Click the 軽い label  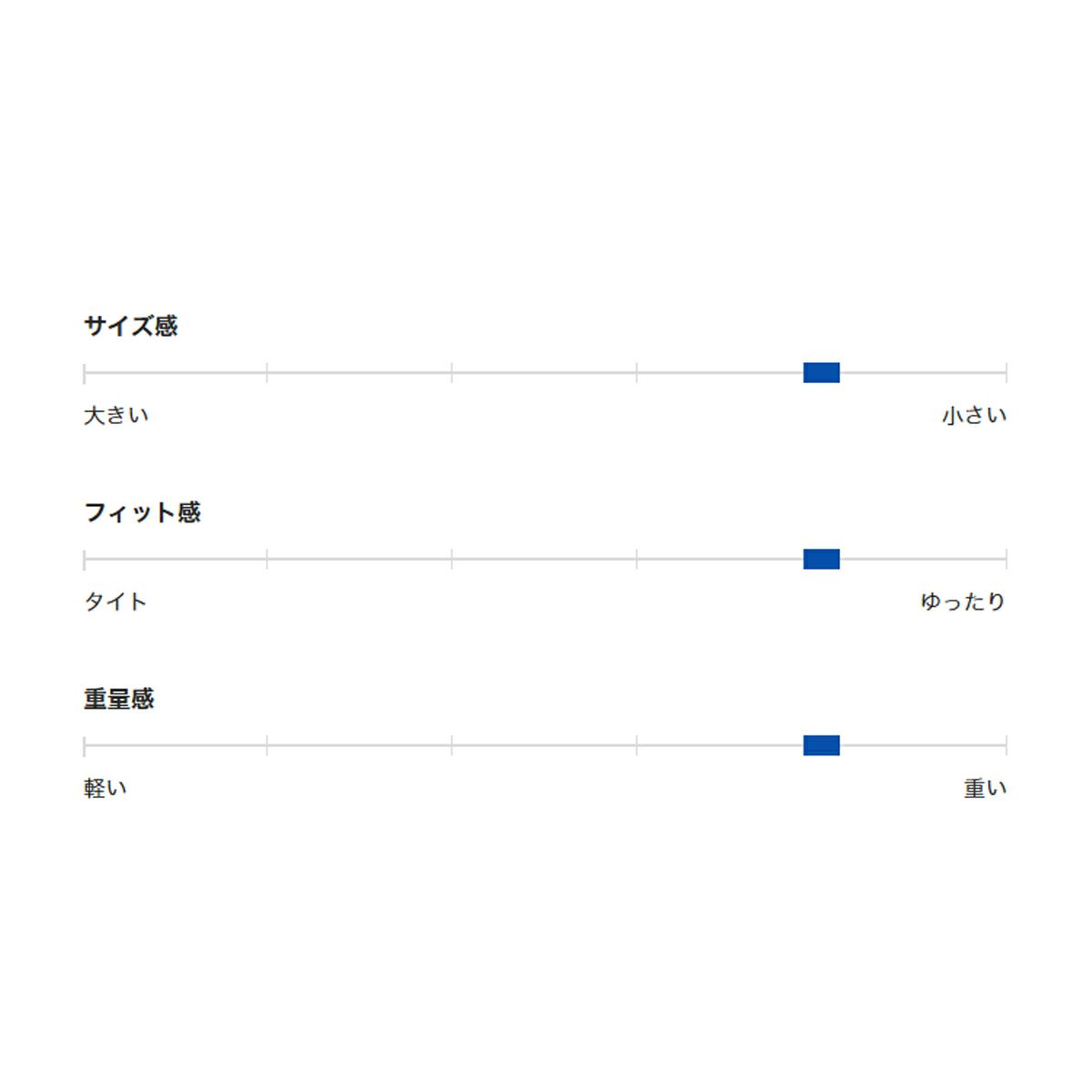pyautogui.click(x=105, y=788)
